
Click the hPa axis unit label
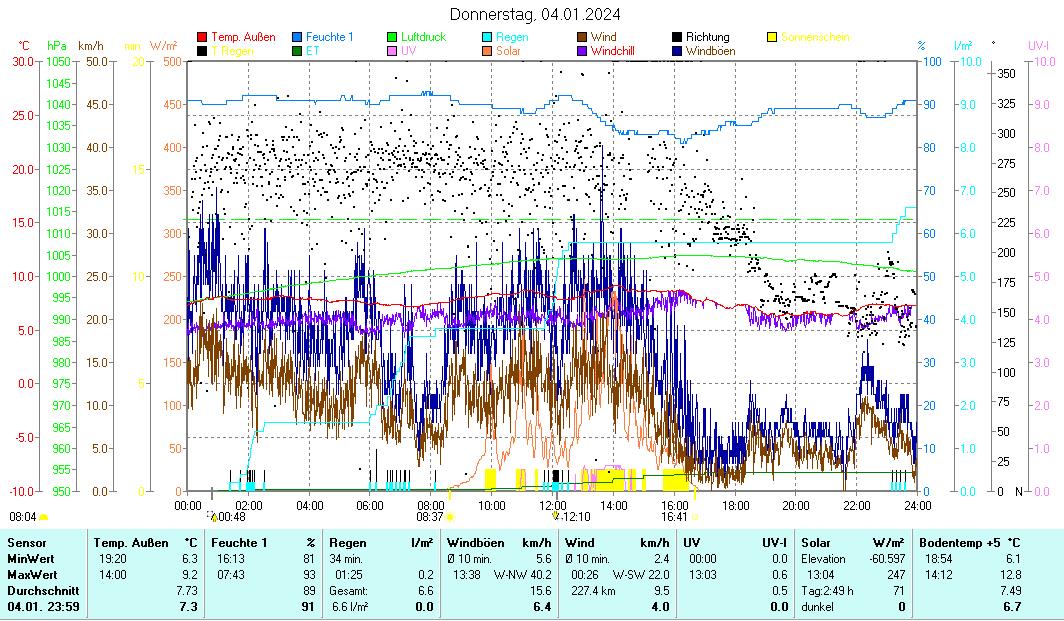pyautogui.click(x=57, y=46)
